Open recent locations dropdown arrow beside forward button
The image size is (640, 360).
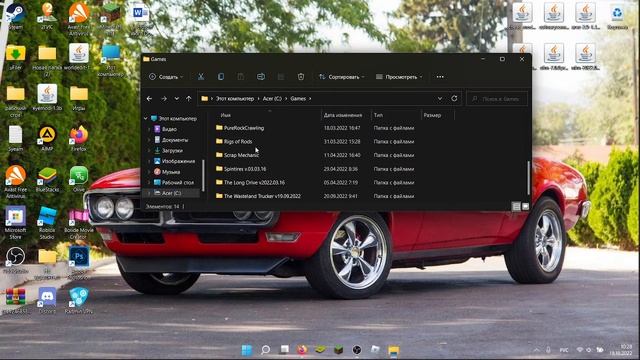[176, 99]
